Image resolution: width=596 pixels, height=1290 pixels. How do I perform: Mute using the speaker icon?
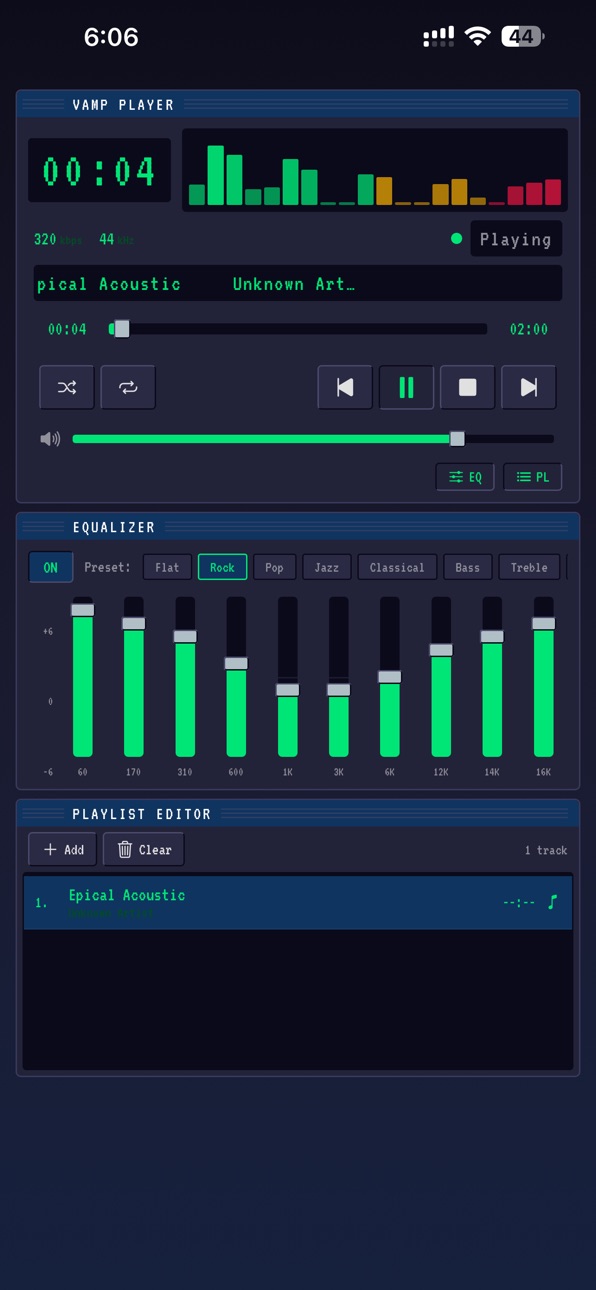coord(50,439)
